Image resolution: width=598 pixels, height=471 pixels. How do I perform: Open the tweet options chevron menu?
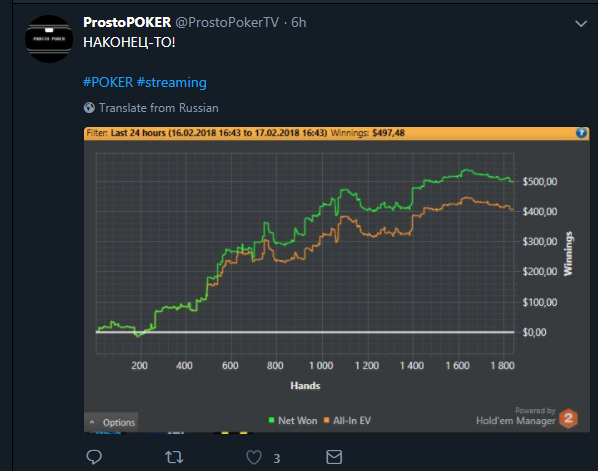[x=581, y=24]
